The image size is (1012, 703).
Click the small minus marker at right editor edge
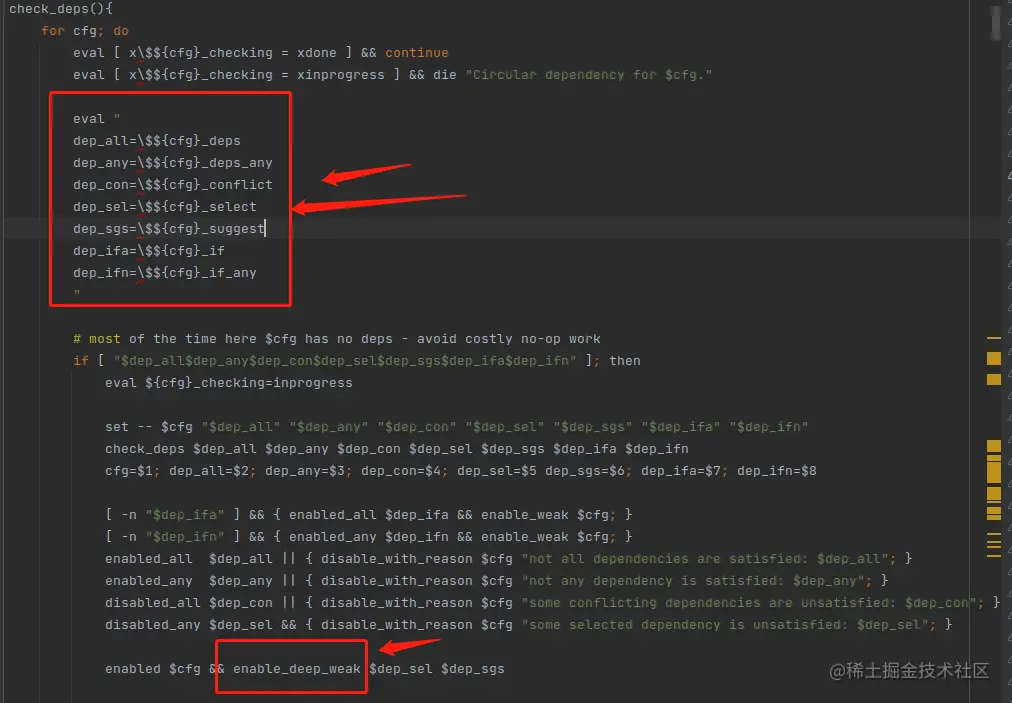pyautogui.click(x=993, y=337)
